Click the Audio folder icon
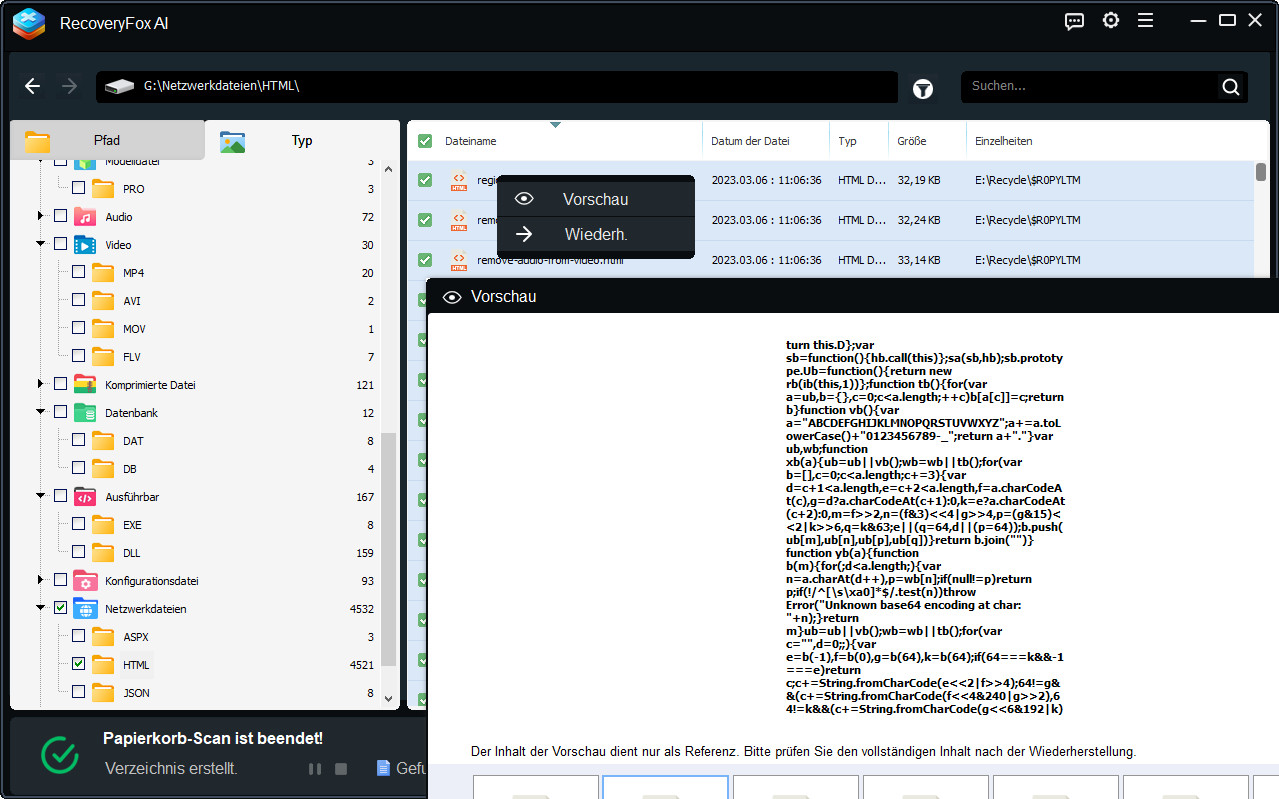 point(86,217)
